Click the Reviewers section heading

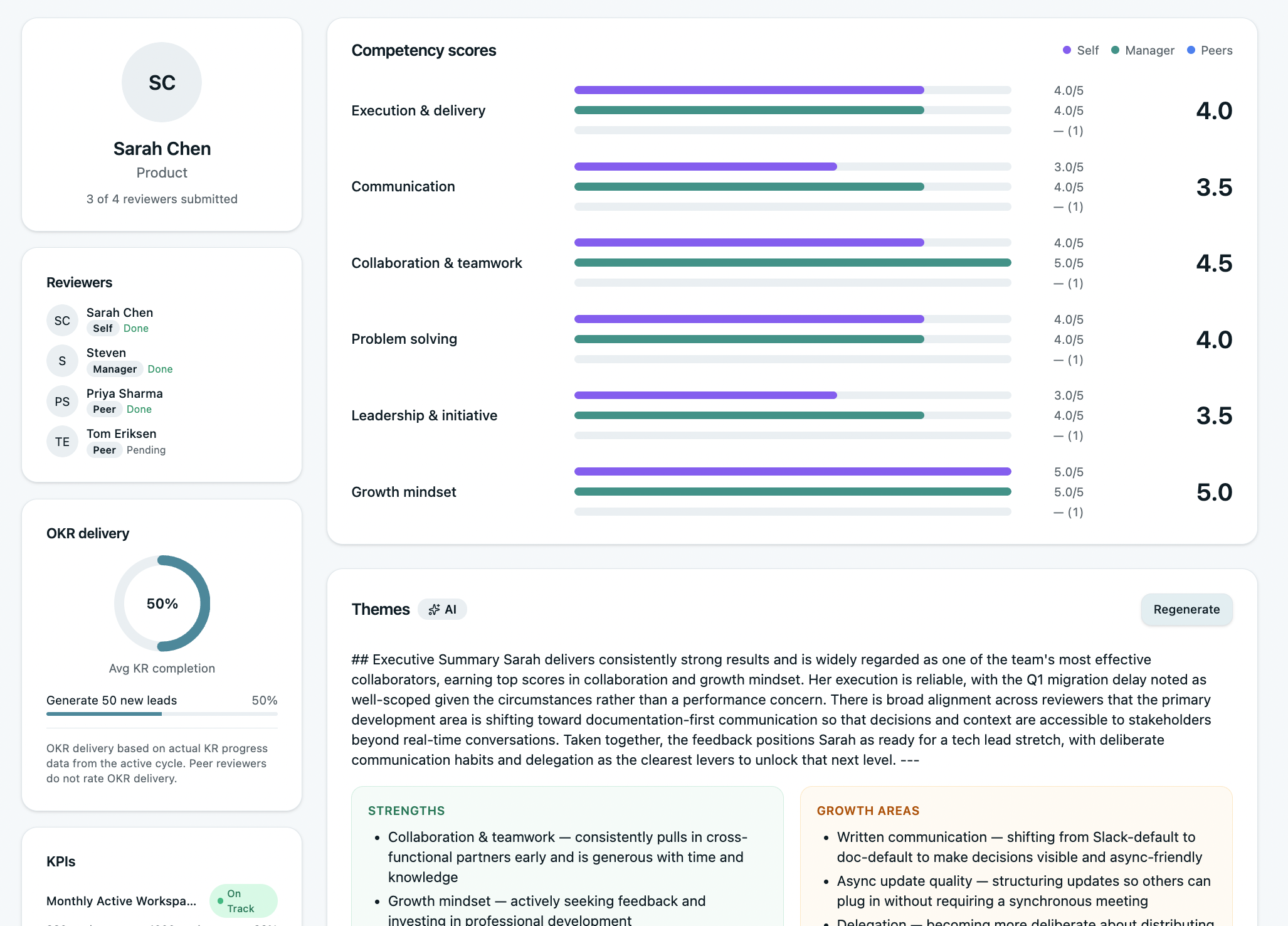(79, 282)
